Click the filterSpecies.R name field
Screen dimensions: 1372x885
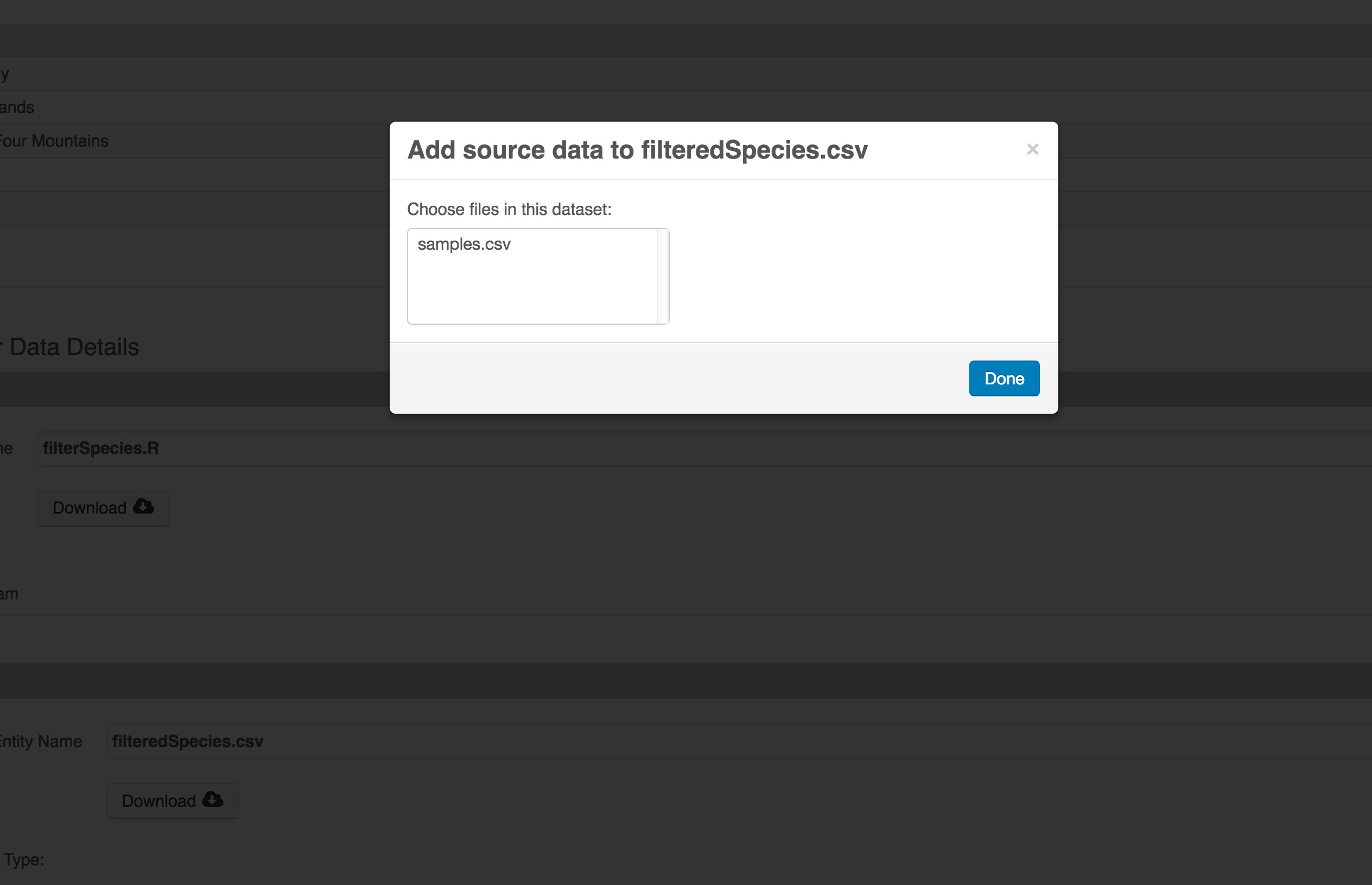(x=704, y=448)
